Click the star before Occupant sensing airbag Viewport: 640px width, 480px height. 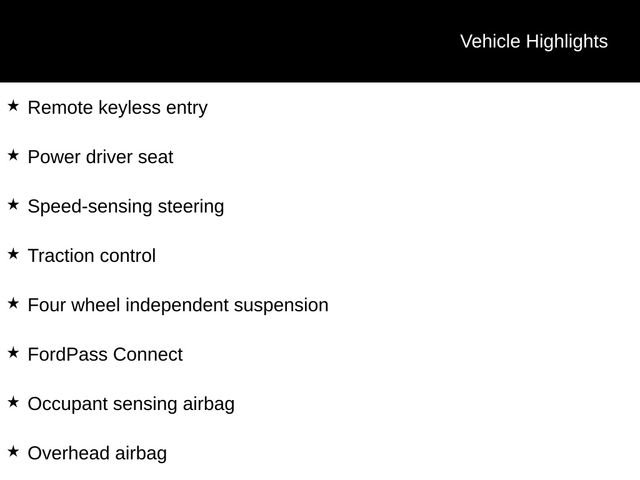[x=13, y=402]
